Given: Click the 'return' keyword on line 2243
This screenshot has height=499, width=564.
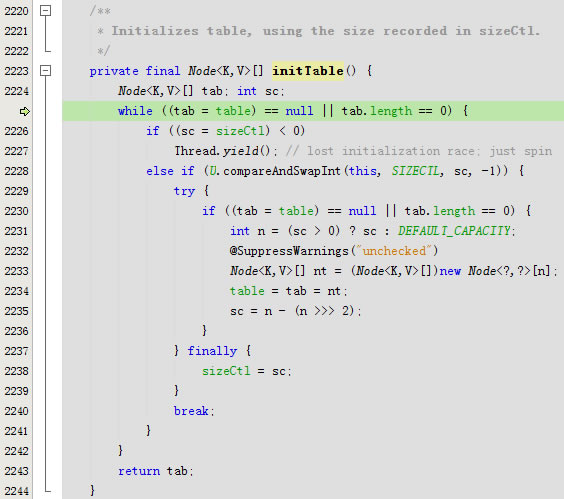Looking at the screenshot, I should click(139, 471).
